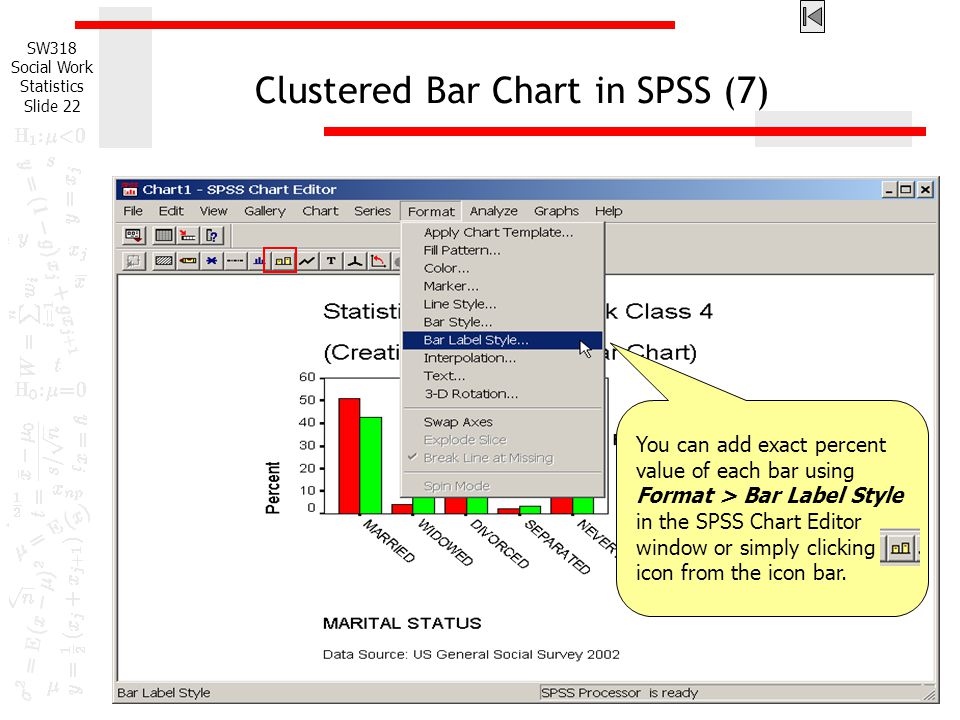The image size is (960, 720).
Task: Click 'Bar Label Style' status bar text
Action: (163, 692)
